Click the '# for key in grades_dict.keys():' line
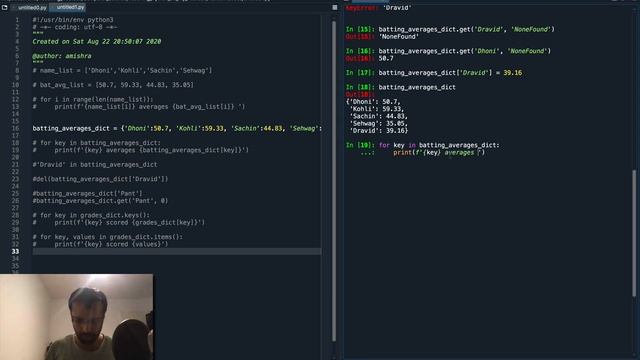The width and height of the screenshot is (640, 360). click(91, 215)
